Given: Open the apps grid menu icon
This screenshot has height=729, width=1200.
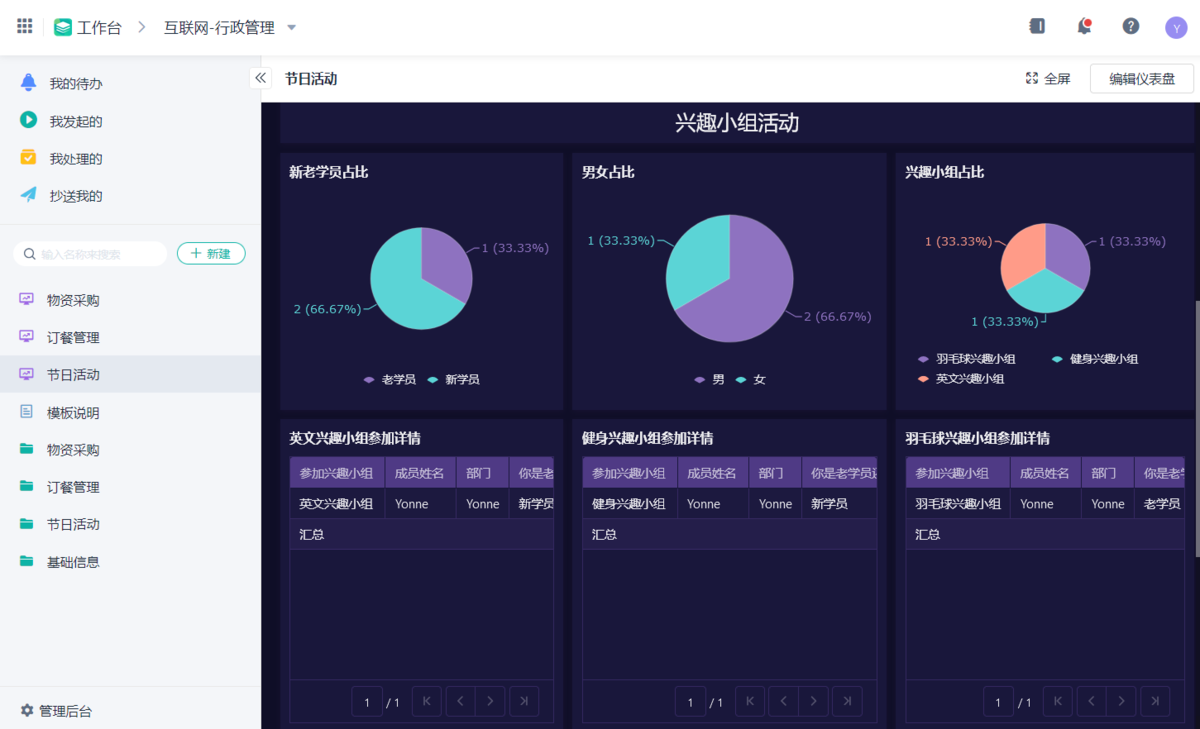Looking at the screenshot, I should (x=24, y=26).
